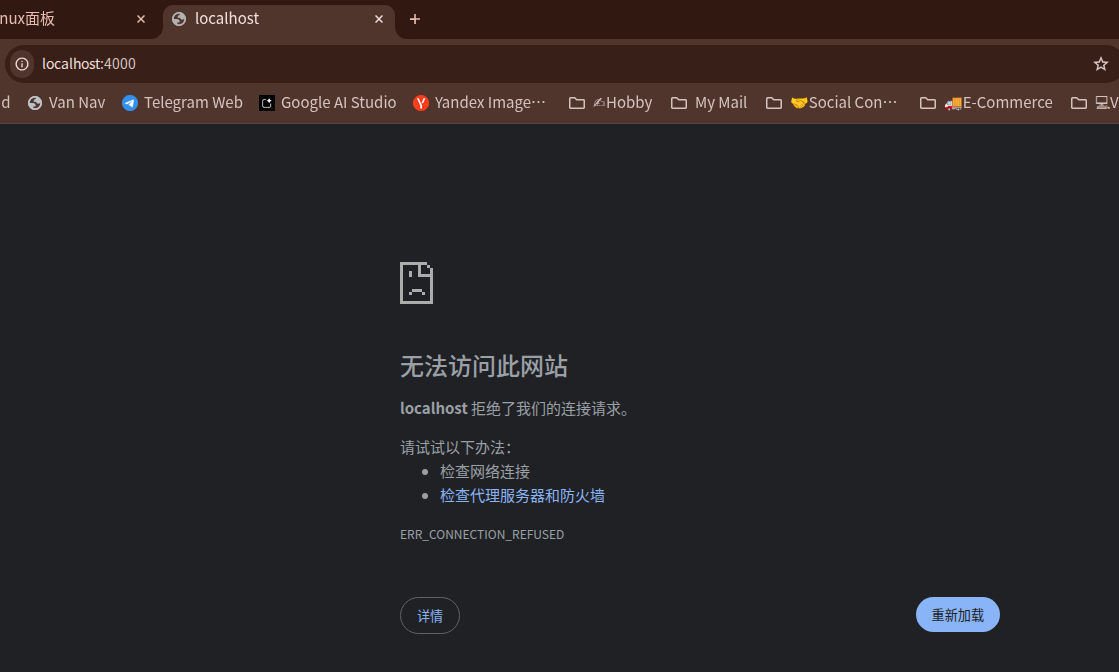
Task: Click the 详情 details button
Action: [429, 616]
